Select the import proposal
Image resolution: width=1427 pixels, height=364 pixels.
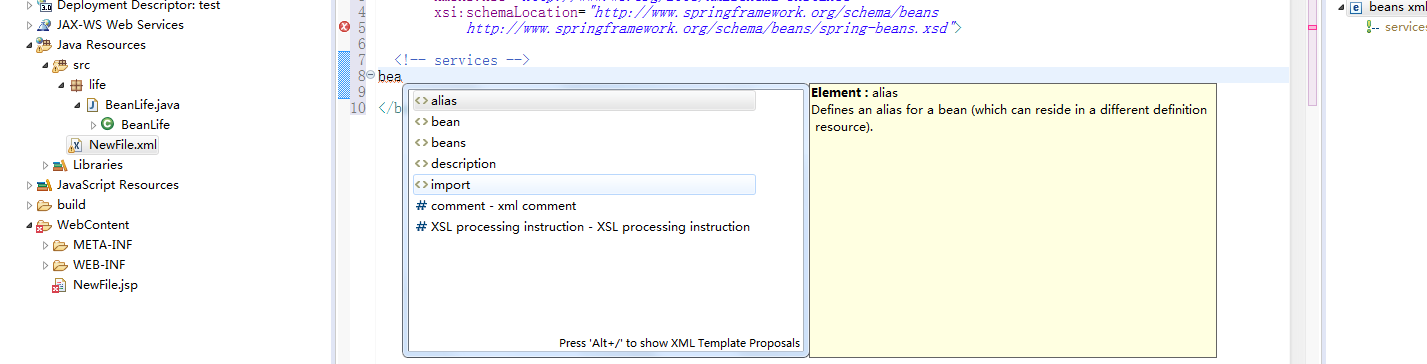pos(584,185)
